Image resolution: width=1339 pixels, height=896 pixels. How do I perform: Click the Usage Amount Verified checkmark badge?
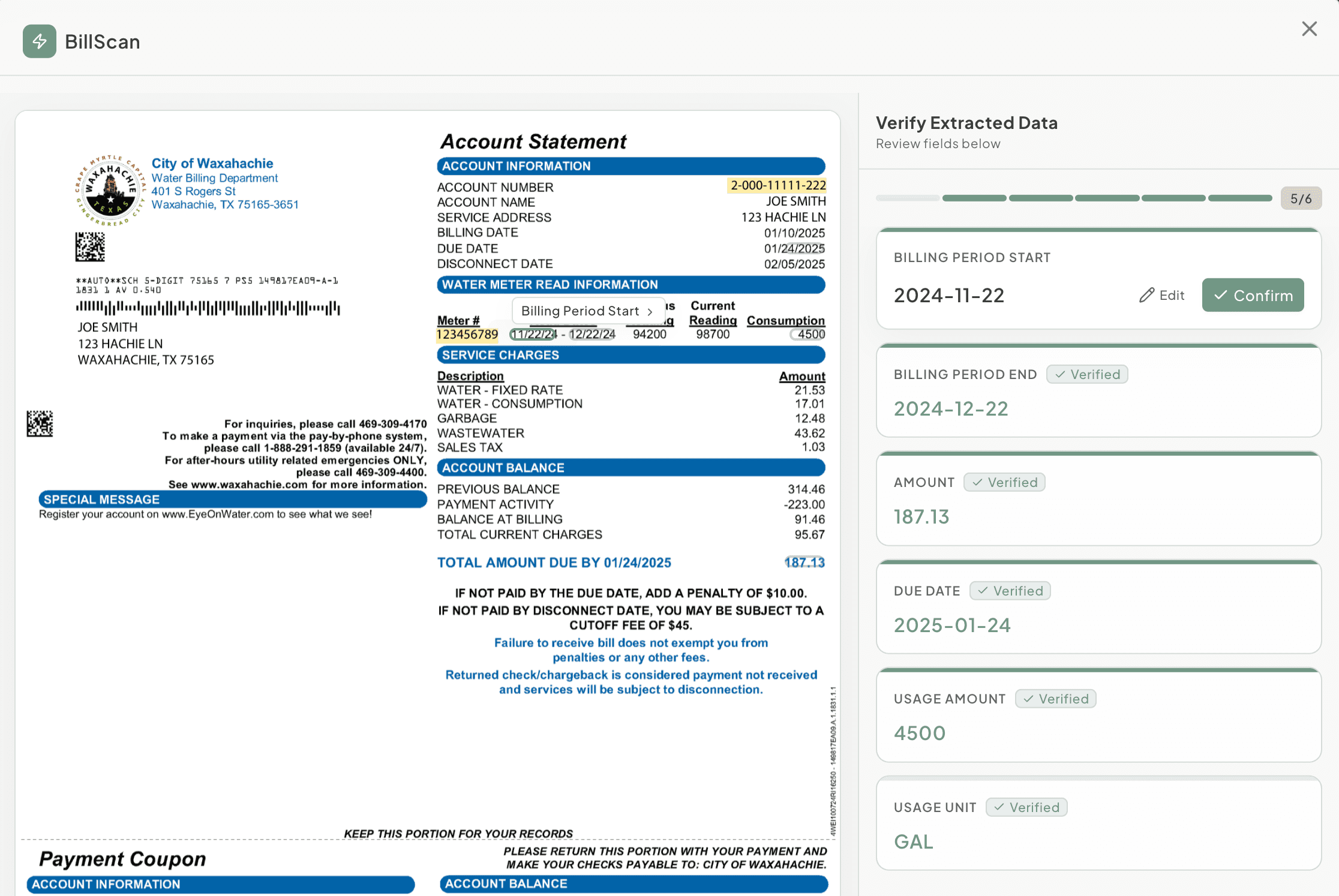point(1055,699)
